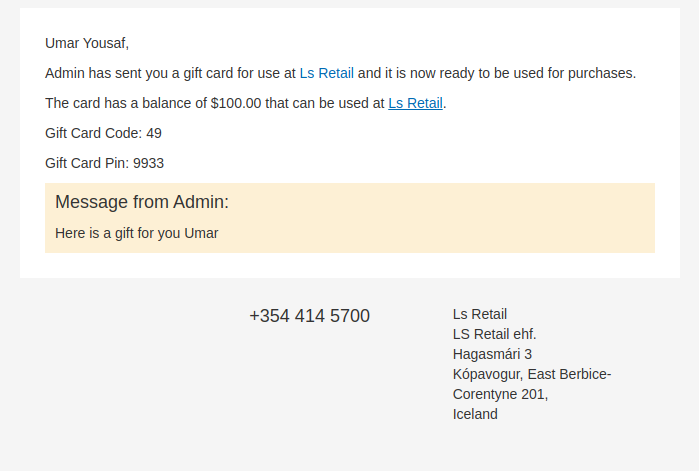Click the 'Message from Admin:' heading
This screenshot has height=471, width=699.
click(x=142, y=202)
